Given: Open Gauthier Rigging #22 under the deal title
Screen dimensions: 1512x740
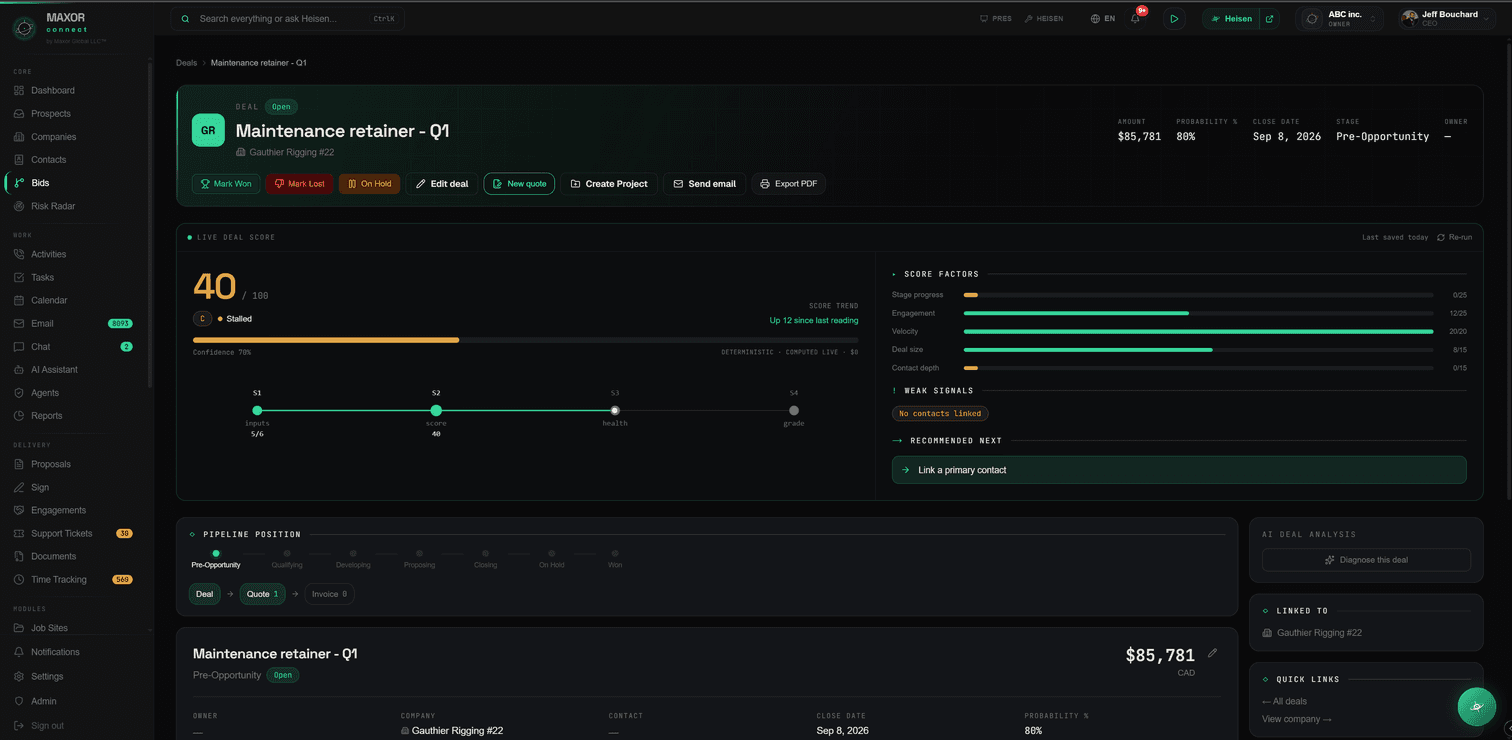Looking at the screenshot, I should point(285,152).
